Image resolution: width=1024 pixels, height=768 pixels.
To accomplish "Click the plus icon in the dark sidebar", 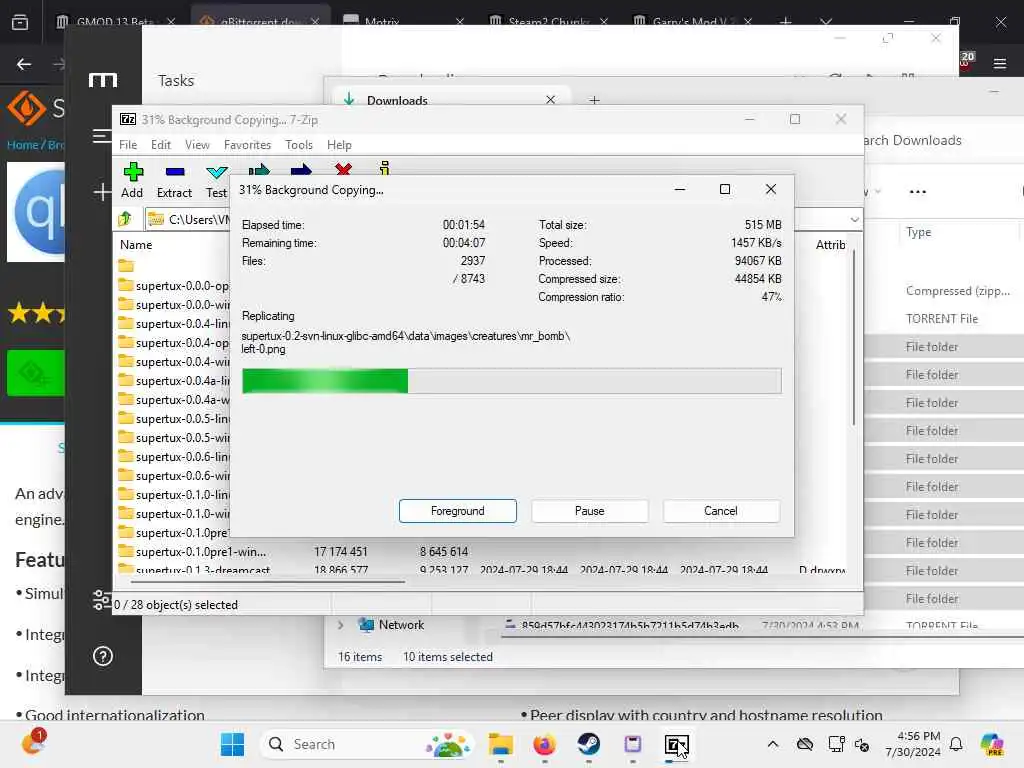I will click(102, 192).
